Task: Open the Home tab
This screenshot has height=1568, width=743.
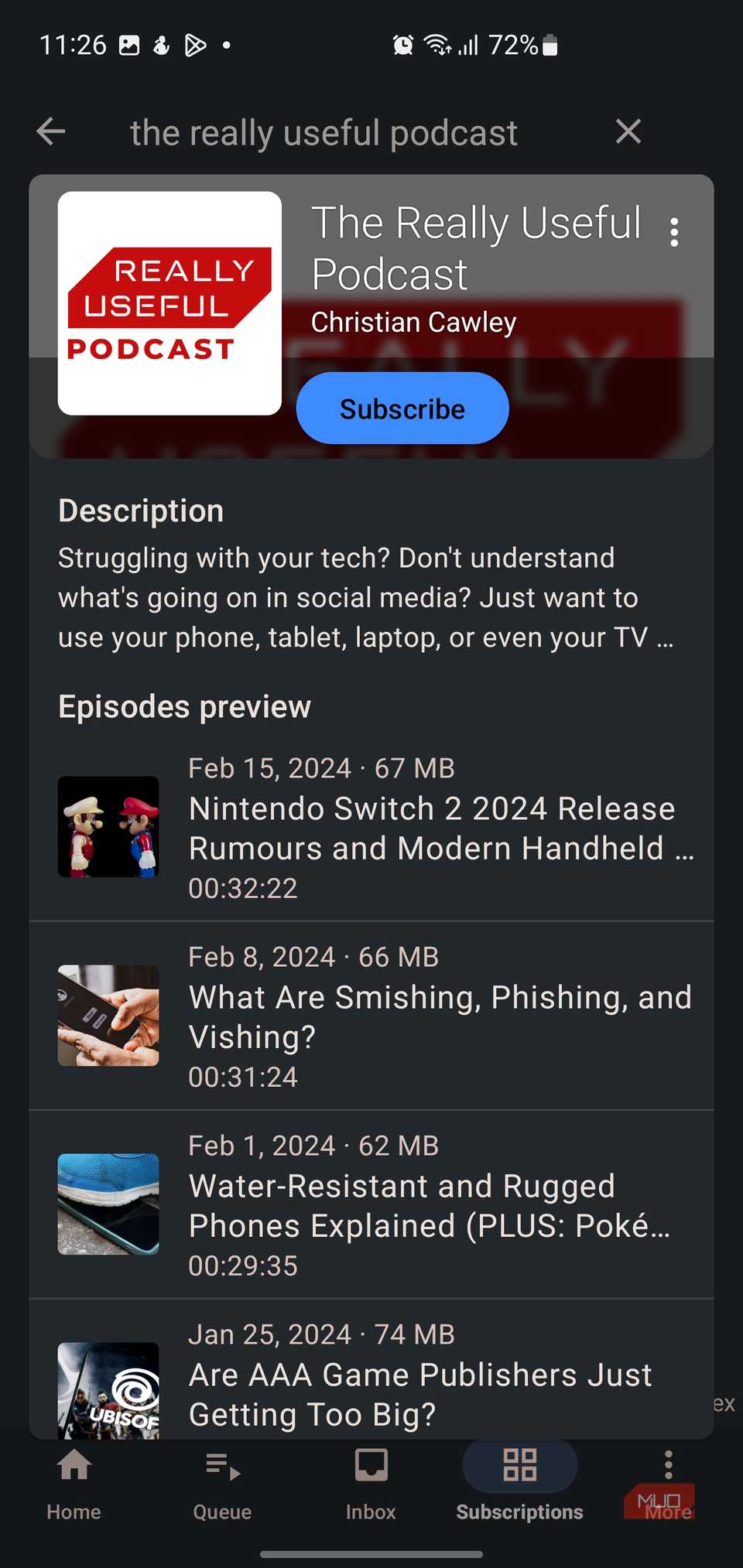Action: (74, 1484)
